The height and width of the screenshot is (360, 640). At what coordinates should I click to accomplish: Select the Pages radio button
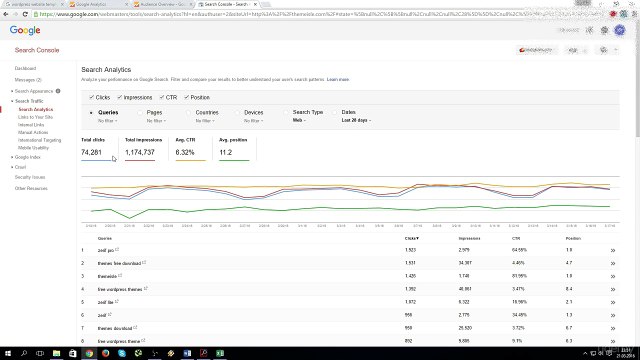click(x=140, y=113)
